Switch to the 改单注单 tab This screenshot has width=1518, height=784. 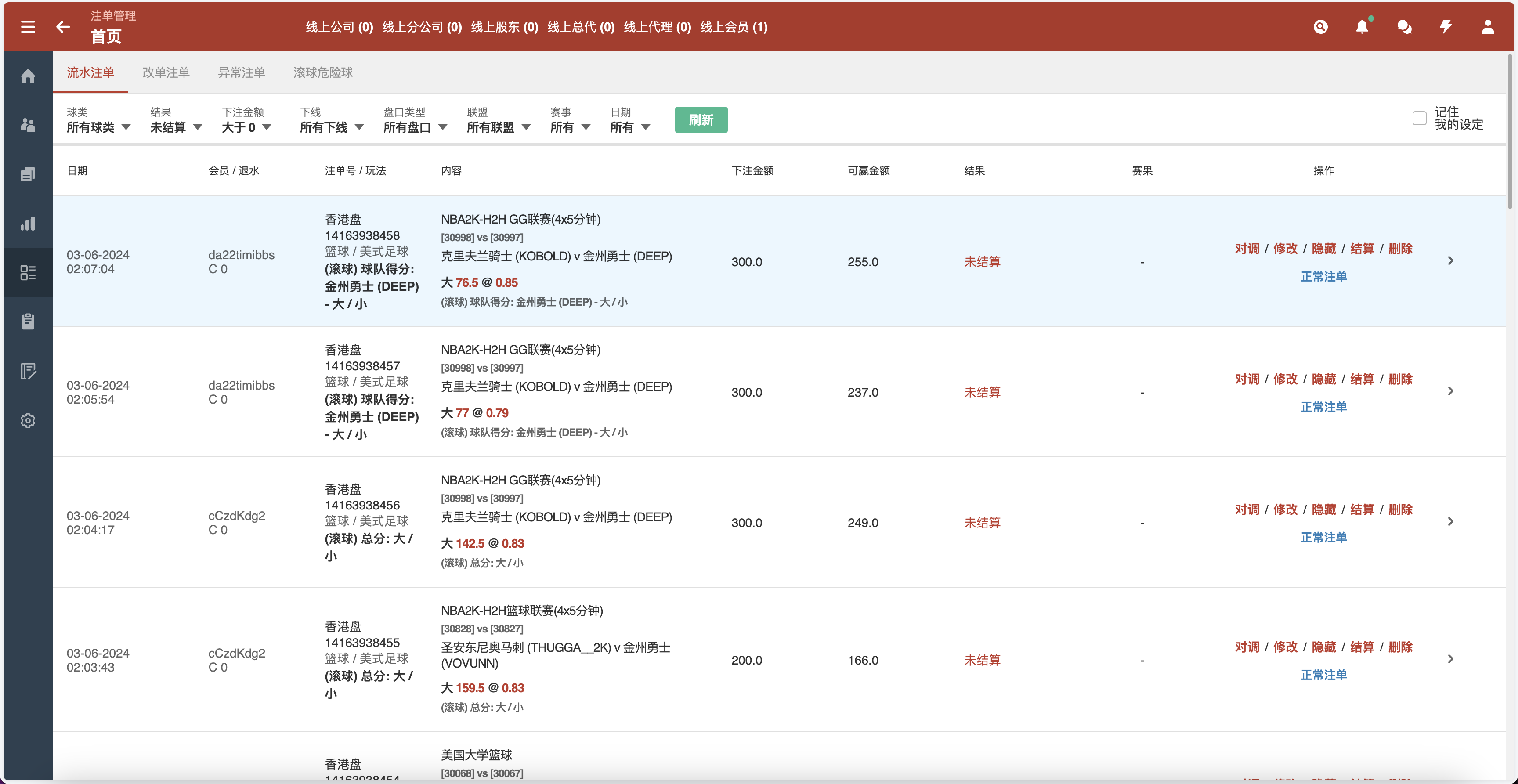coord(166,72)
